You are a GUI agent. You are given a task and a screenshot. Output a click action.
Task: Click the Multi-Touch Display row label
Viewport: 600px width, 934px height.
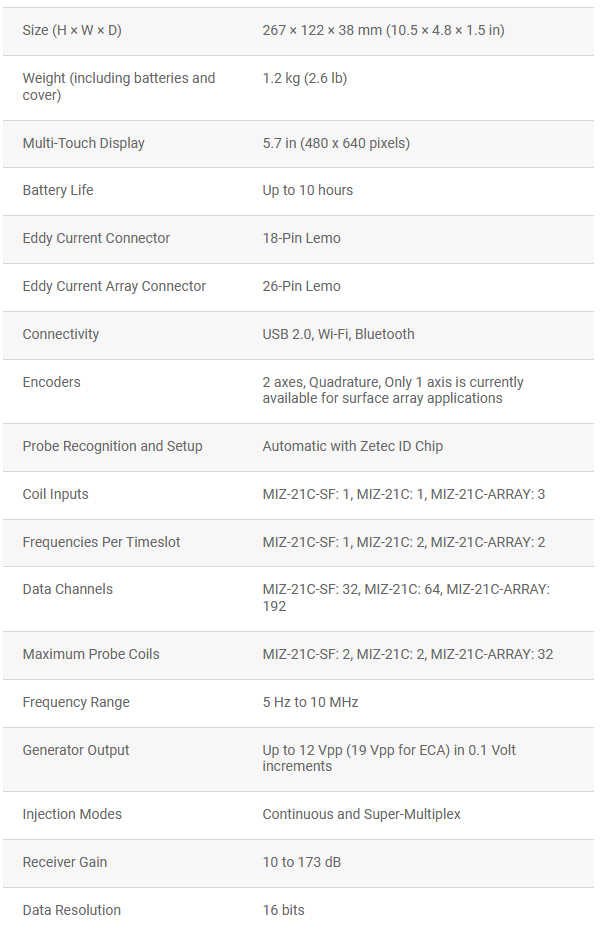(x=83, y=143)
